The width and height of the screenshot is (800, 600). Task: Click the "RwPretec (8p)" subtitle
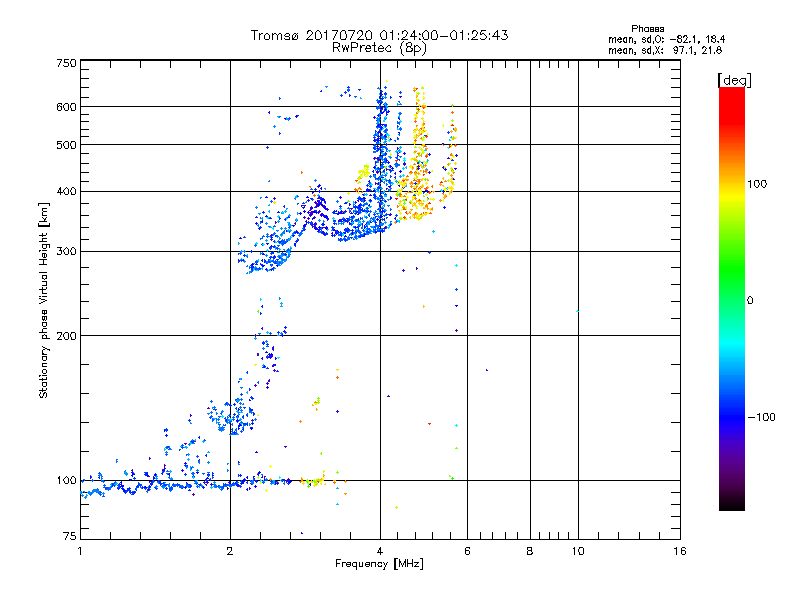[379, 48]
